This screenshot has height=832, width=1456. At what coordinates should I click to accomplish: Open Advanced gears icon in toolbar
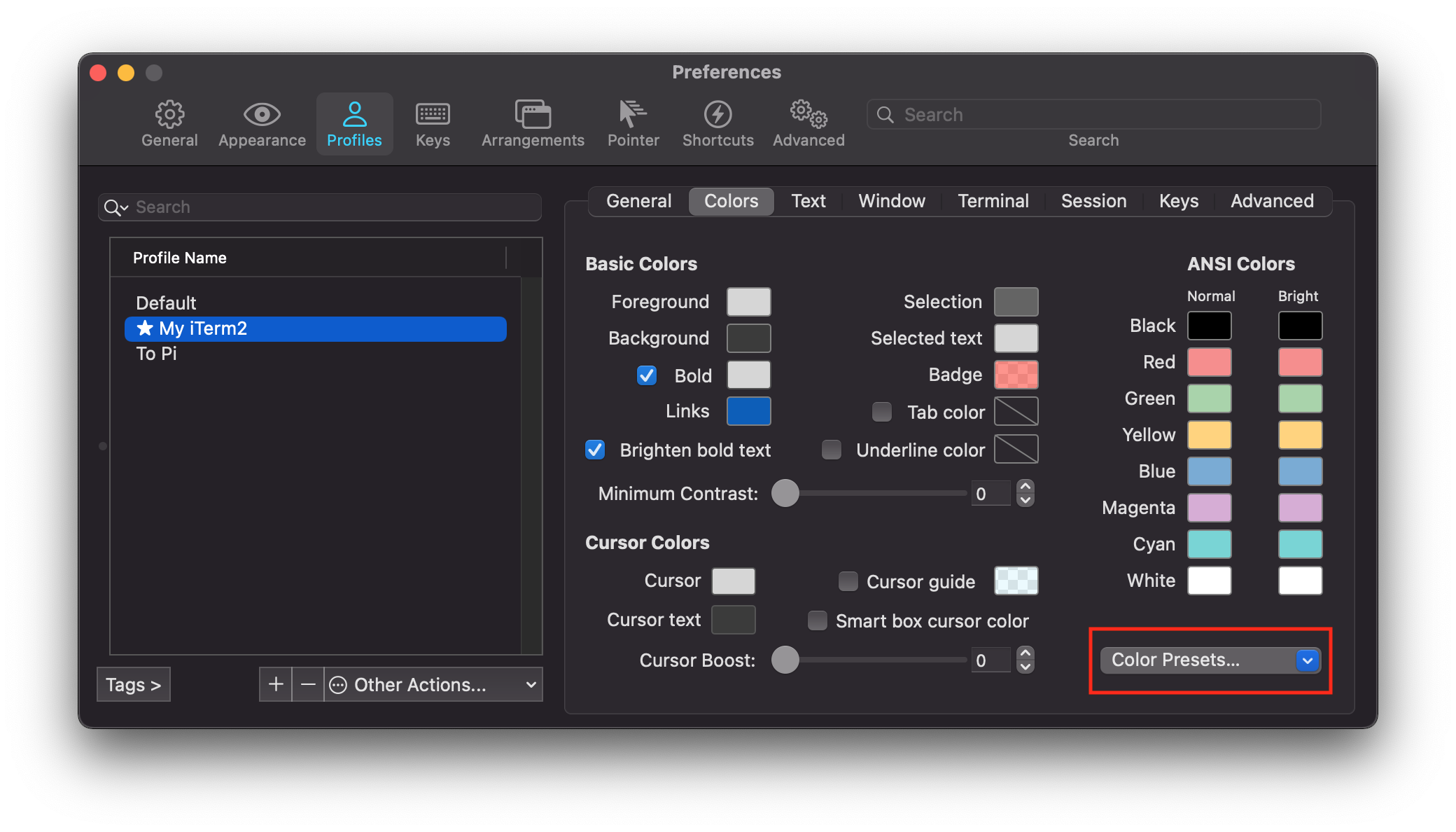click(808, 114)
